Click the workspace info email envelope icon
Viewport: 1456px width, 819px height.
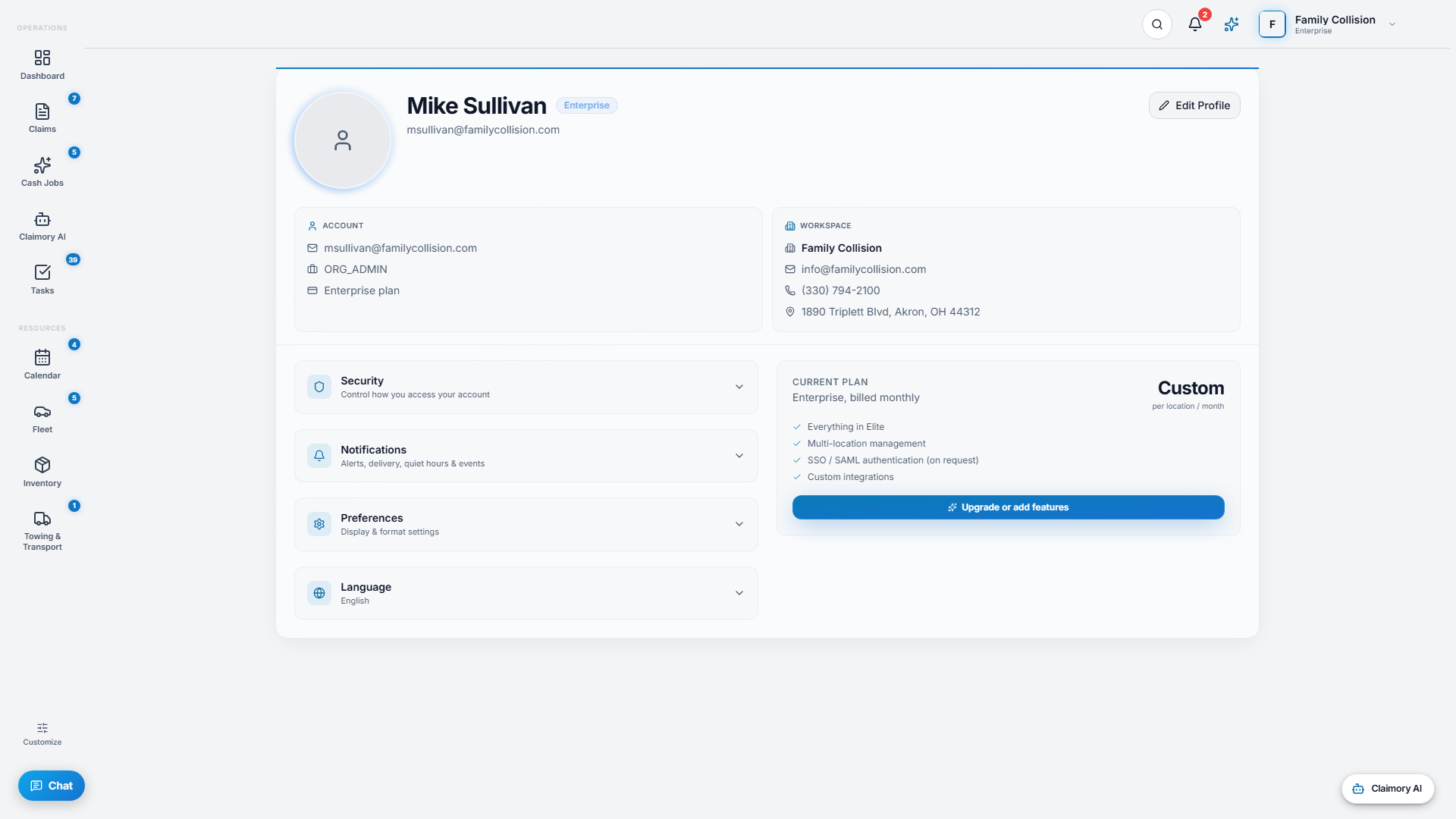tap(790, 269)
